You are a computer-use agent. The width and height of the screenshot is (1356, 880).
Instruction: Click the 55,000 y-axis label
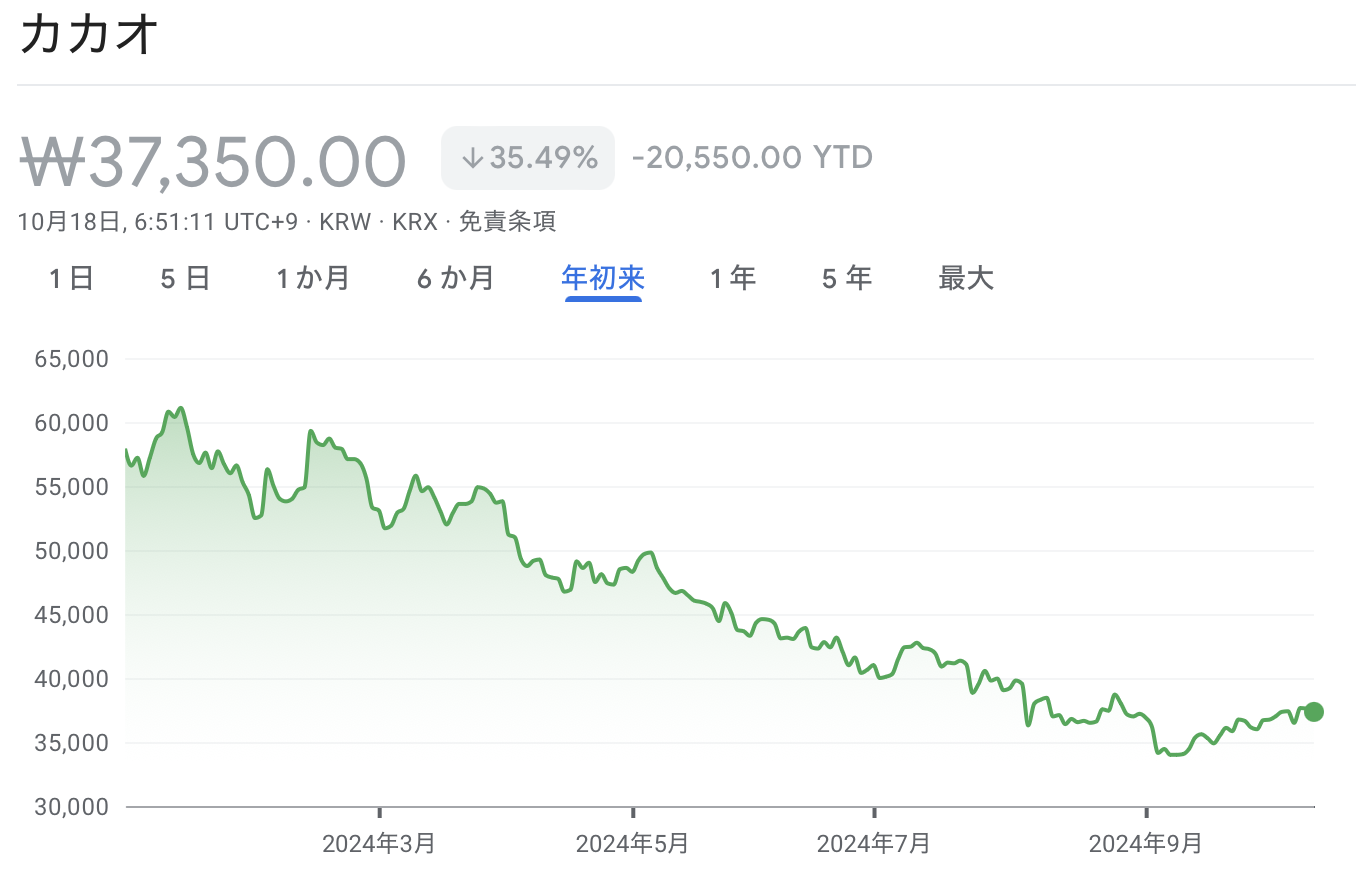point(70,487)
